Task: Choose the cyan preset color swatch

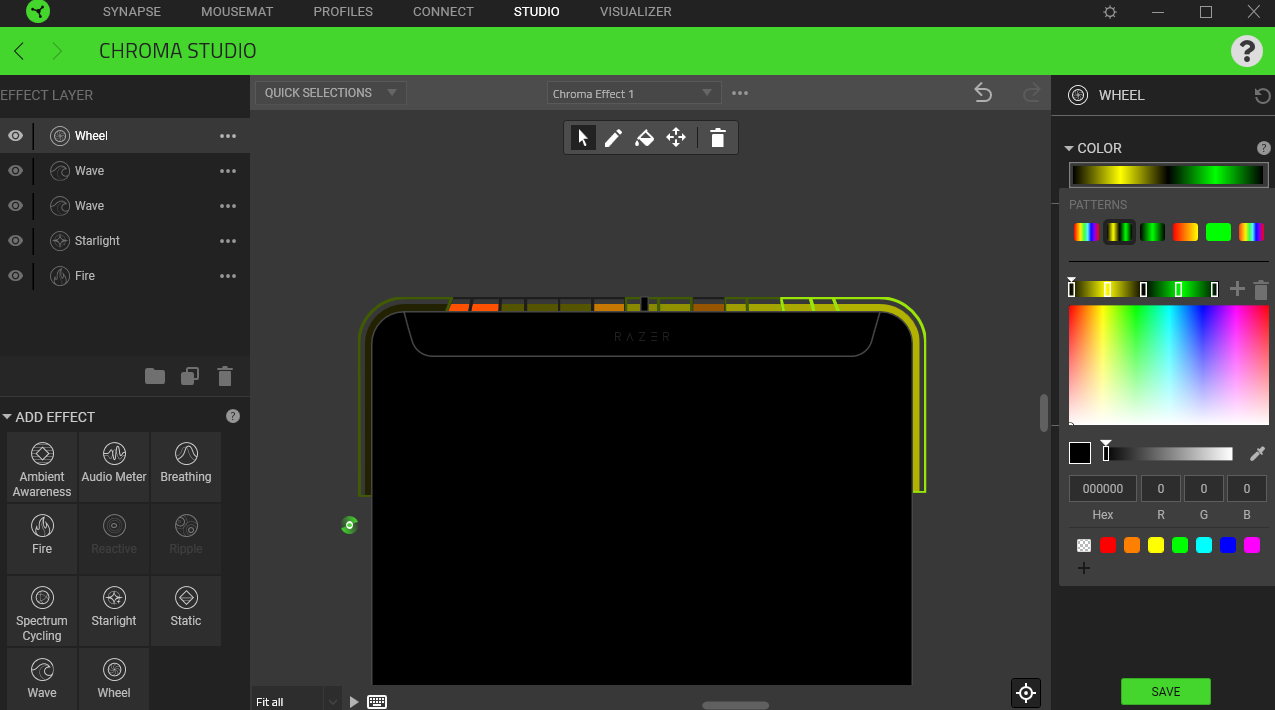Action: click(1204, 545)
